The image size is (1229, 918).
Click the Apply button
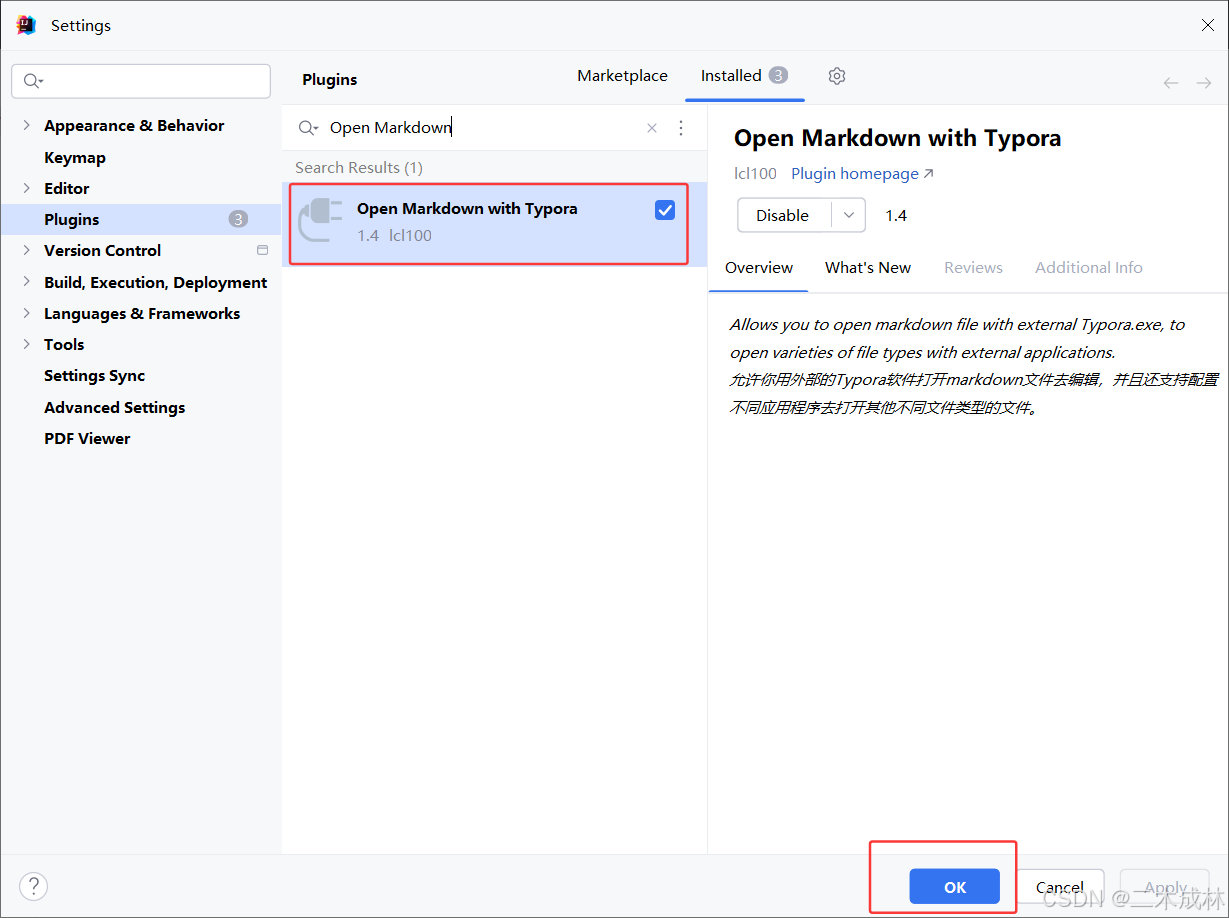click(x=1165, y=887)
